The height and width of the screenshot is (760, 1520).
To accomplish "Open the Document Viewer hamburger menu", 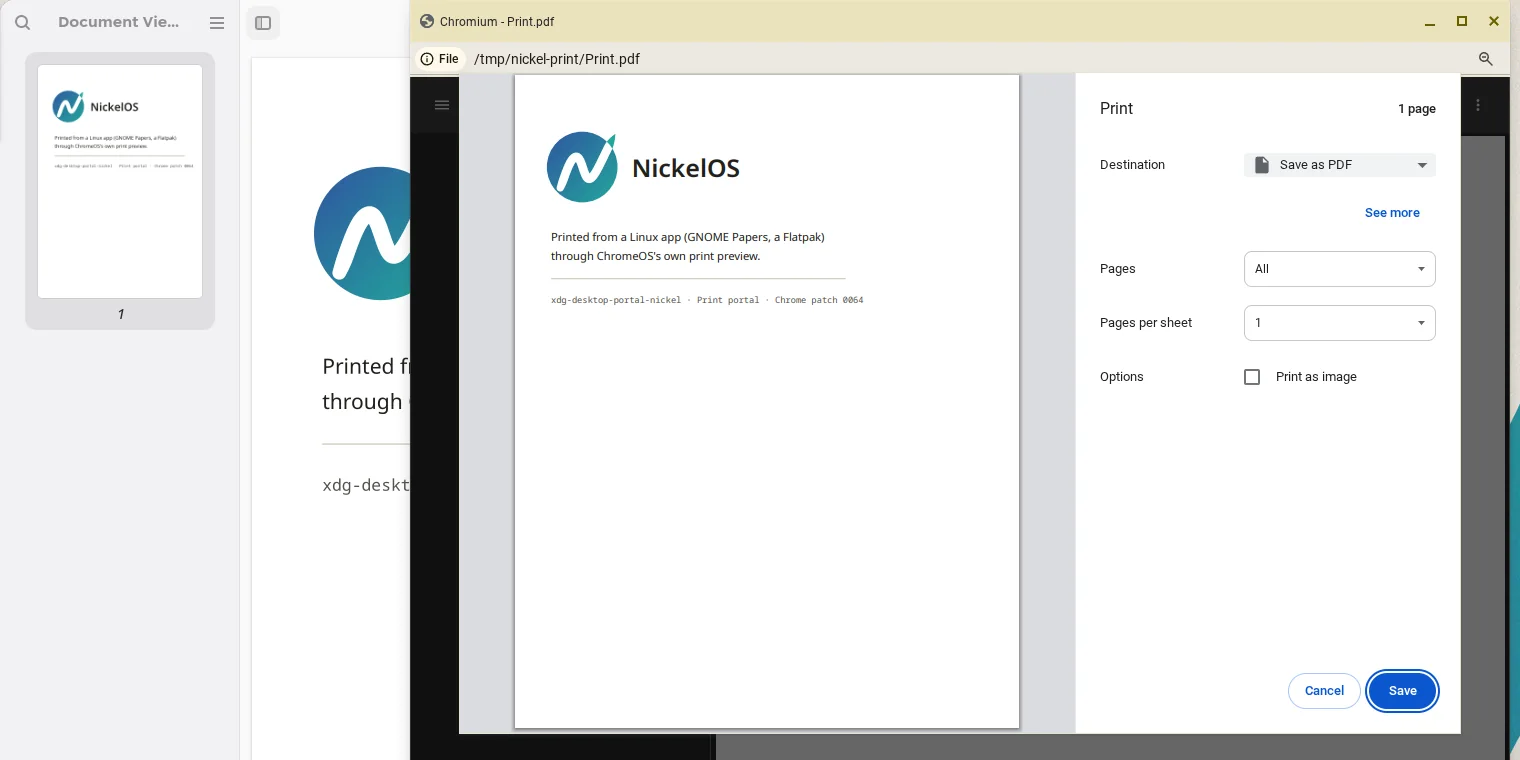I will coord(217,22).
